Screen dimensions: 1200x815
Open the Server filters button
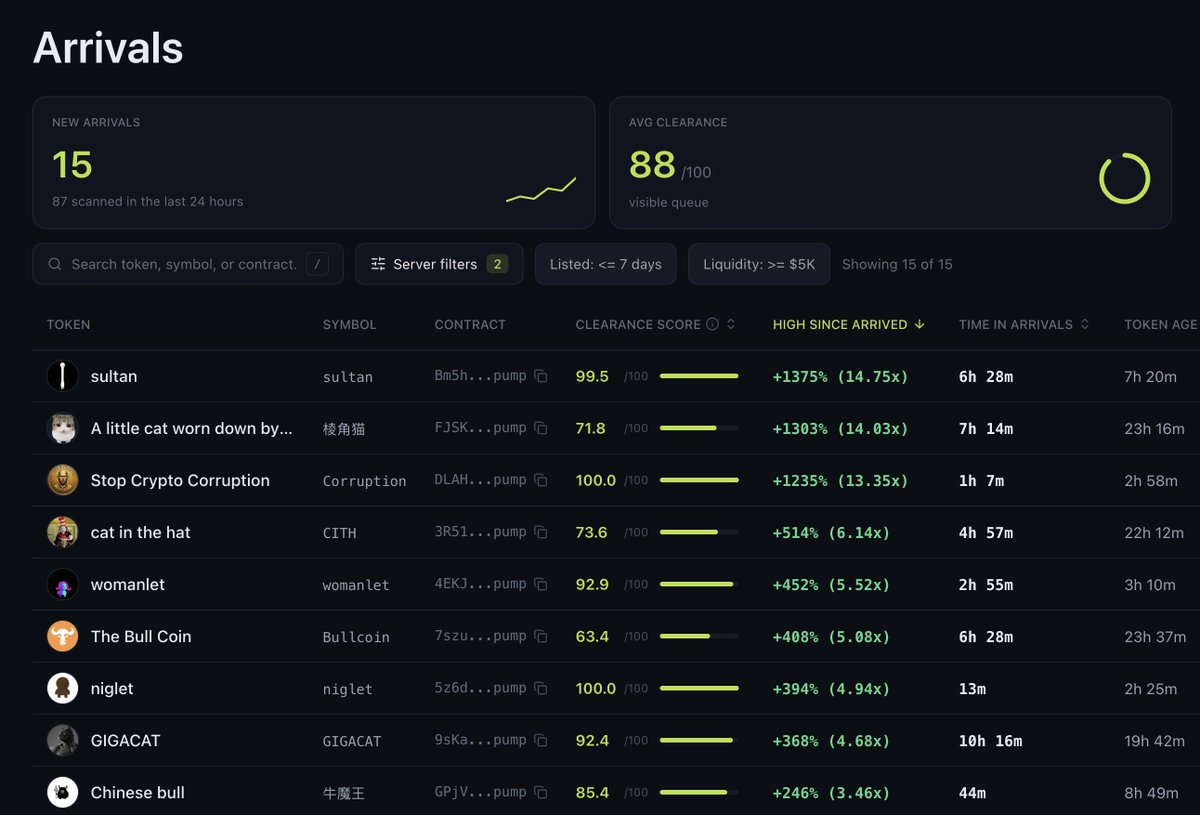point(439,264)
